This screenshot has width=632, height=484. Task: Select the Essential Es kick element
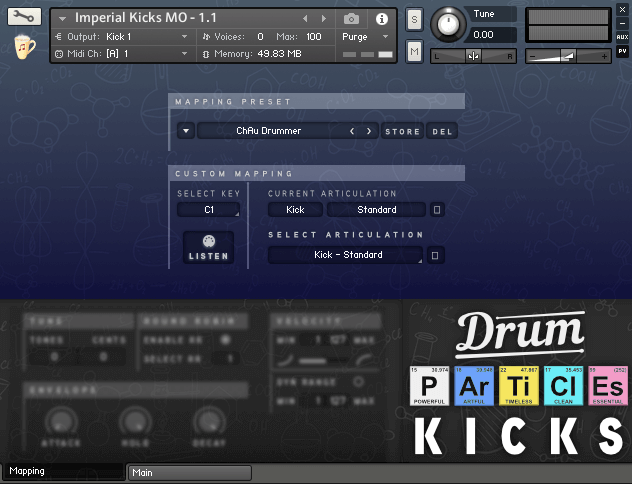[608, 386]
